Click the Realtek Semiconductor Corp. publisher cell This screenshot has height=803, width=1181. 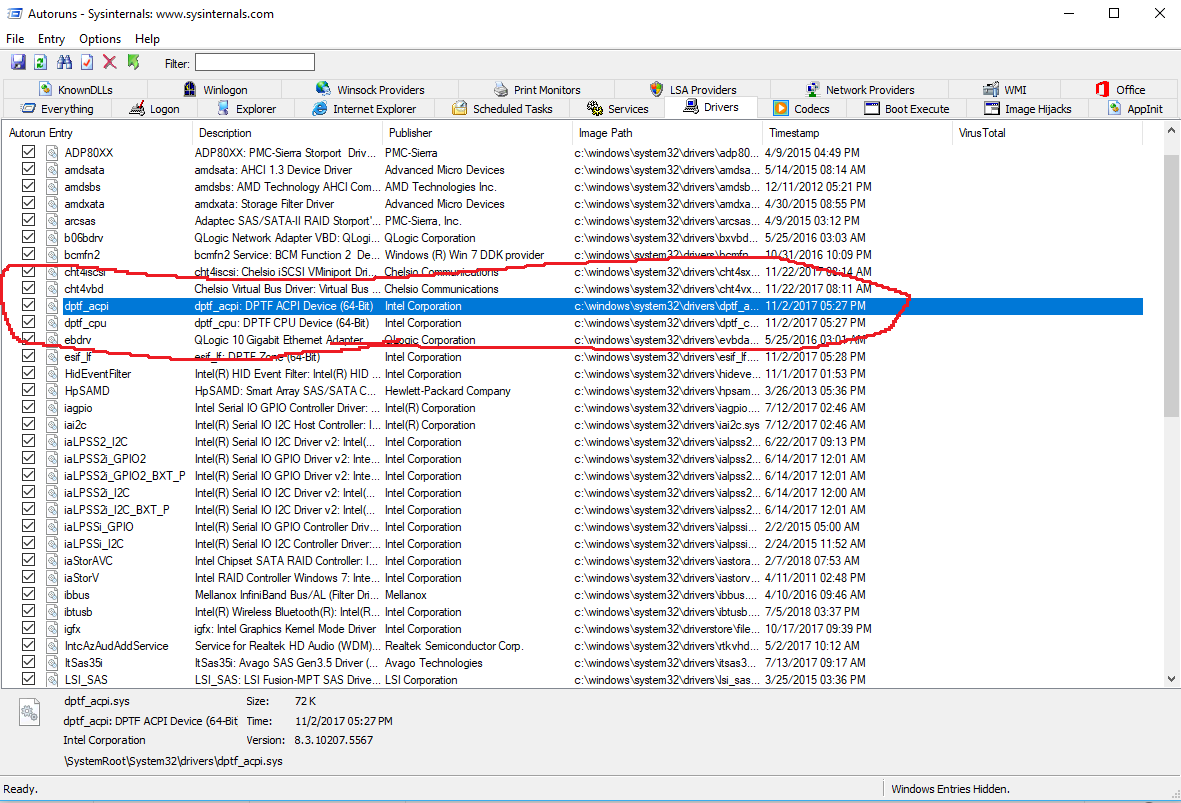point(453,646)
